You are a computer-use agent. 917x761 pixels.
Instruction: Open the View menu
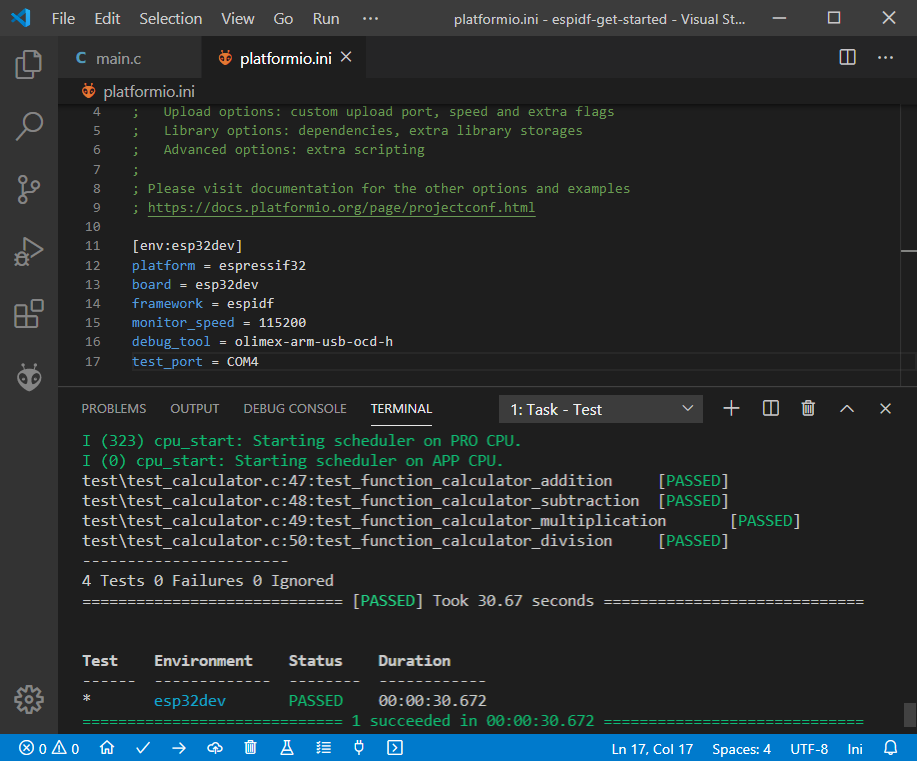[237, 19]
